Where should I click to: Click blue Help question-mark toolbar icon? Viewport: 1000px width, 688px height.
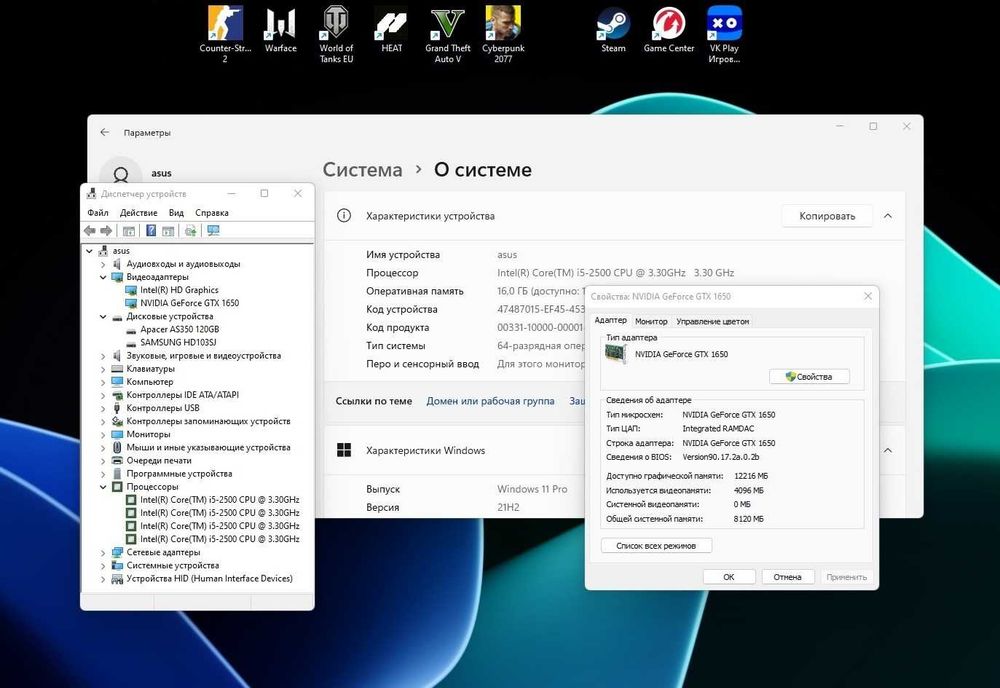(151, 231)
